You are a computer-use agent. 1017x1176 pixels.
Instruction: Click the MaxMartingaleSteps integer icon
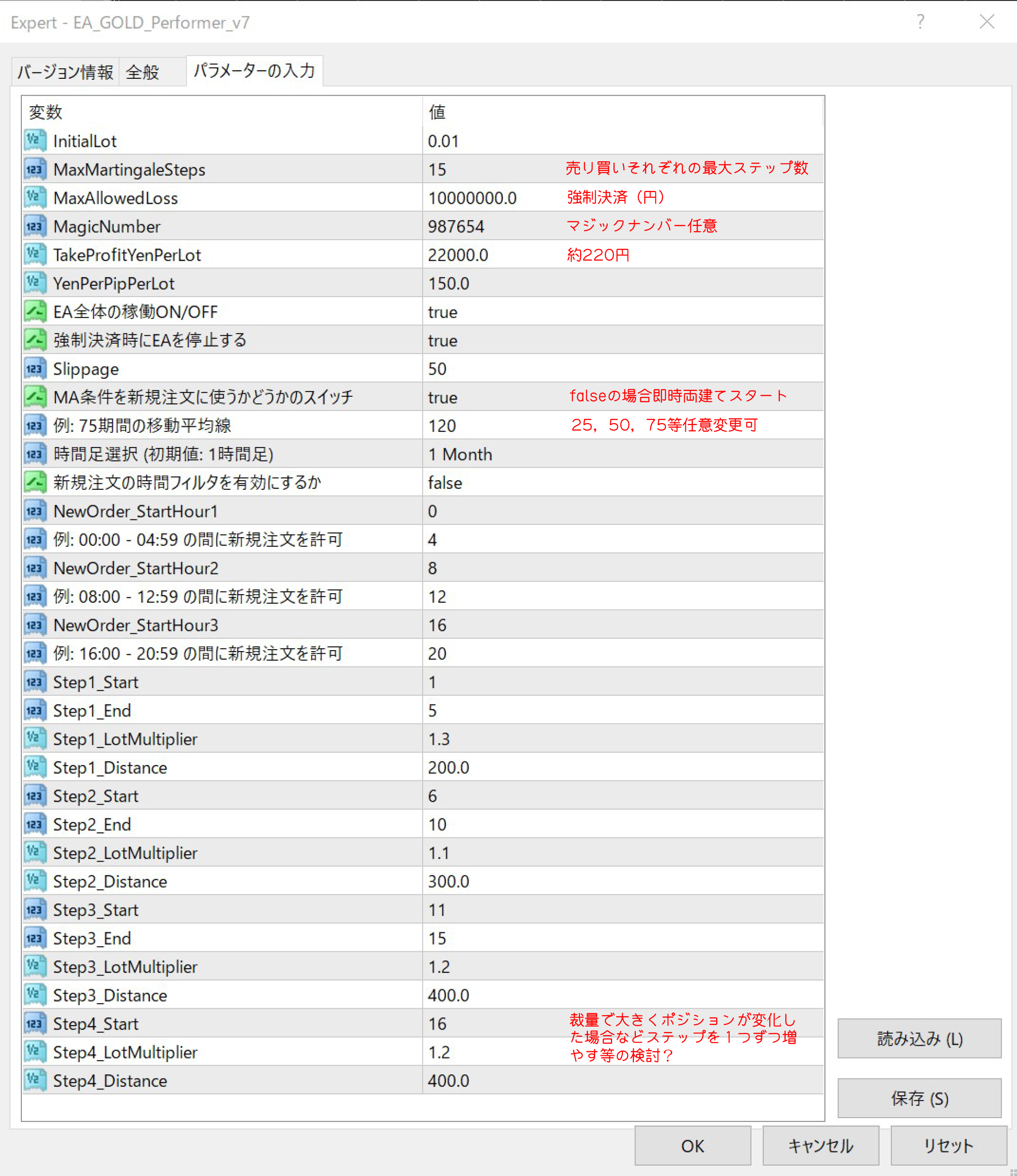pyautogui.click(x=34, y=169)
